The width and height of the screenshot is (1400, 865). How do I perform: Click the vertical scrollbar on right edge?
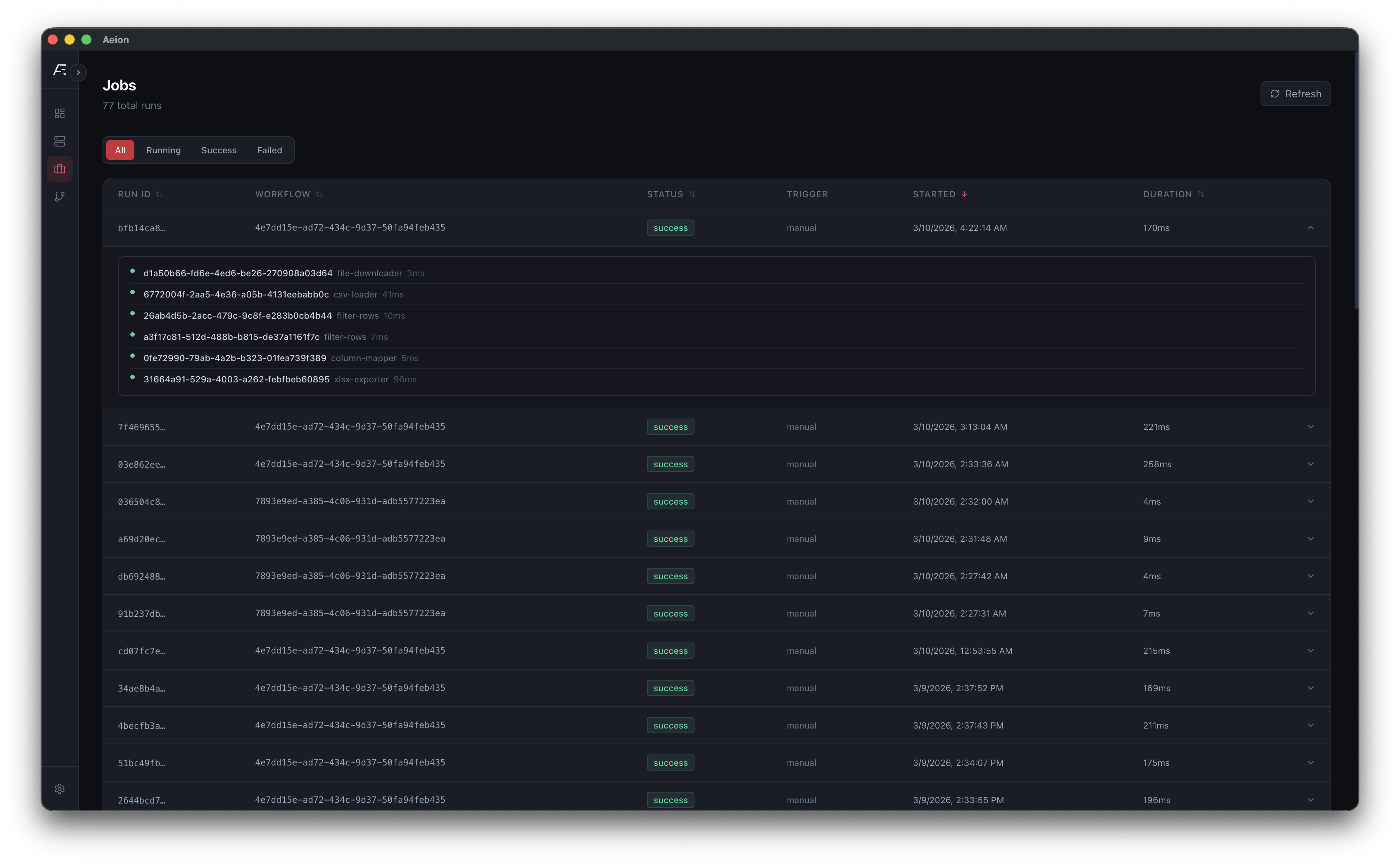click(1356, 180)
